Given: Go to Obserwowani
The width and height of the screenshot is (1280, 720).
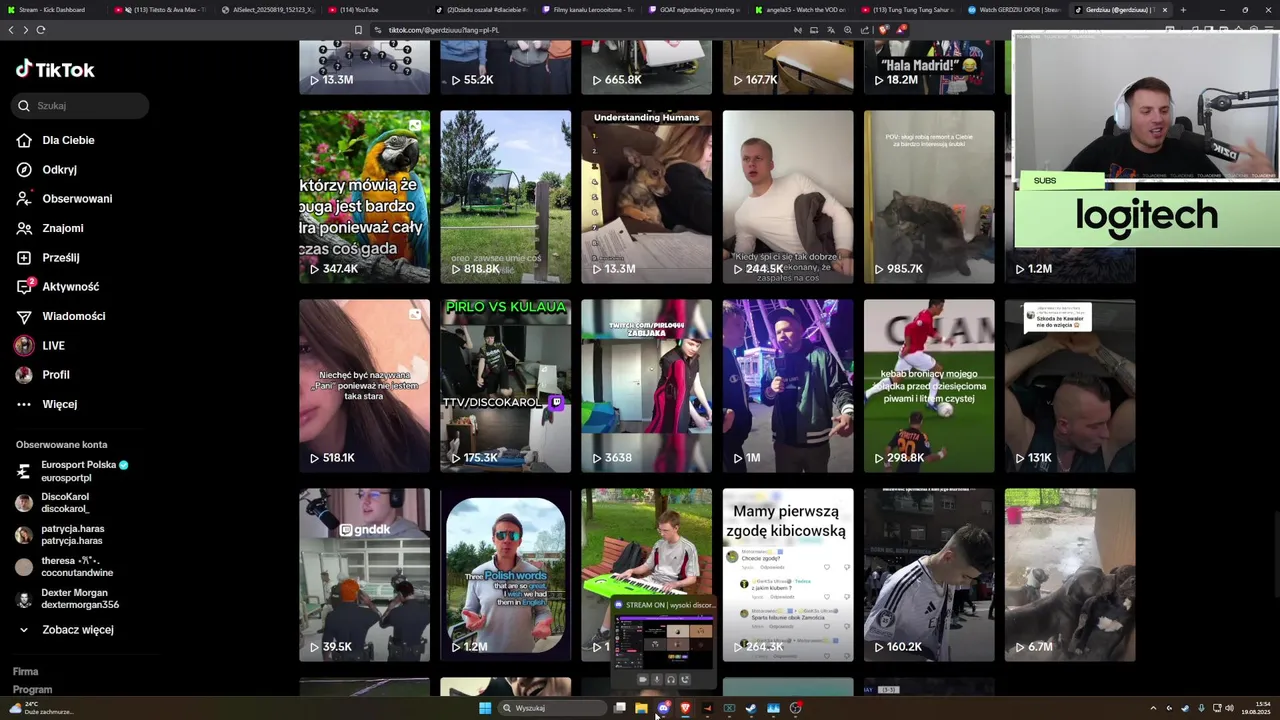Looking at the screenshot, I should 77,199.
